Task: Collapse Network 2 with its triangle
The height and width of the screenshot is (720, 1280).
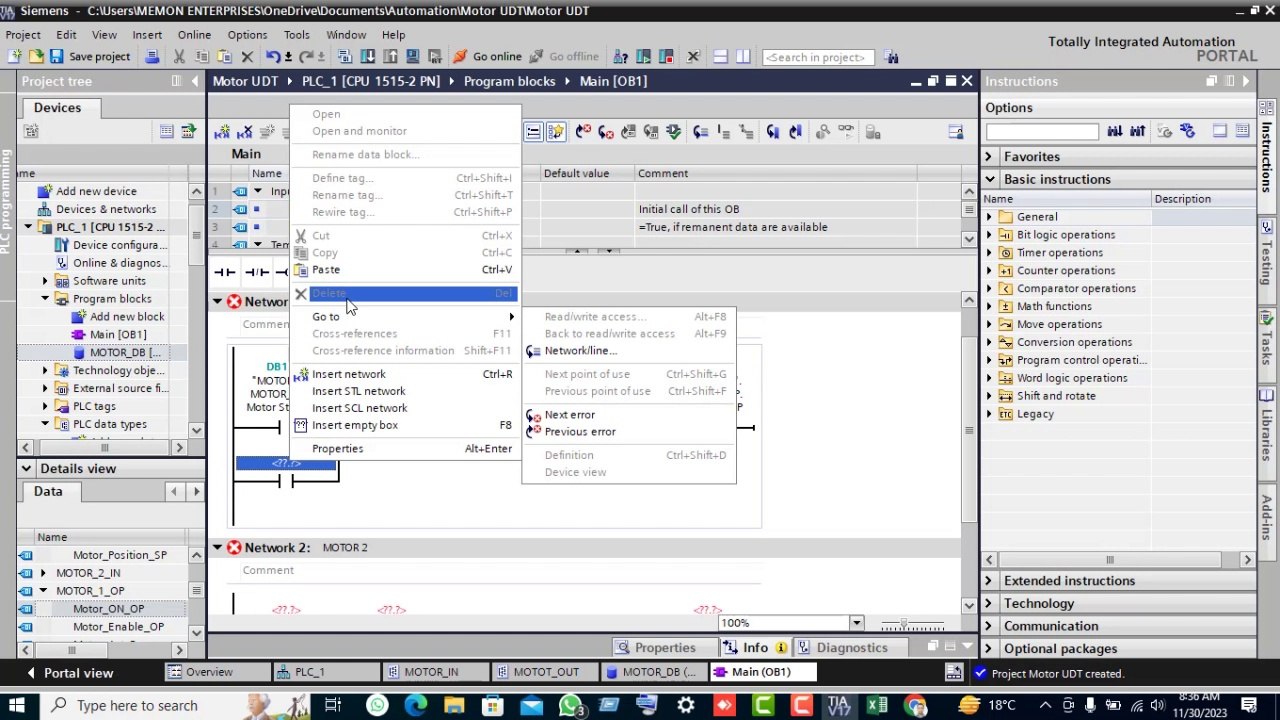Action: pos(217,548)
